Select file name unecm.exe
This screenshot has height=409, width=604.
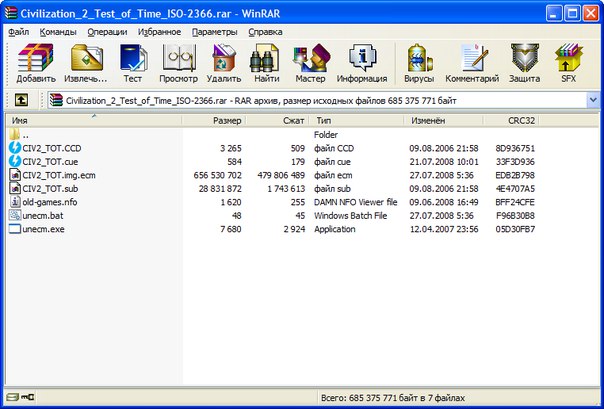[x=44, y=229]
